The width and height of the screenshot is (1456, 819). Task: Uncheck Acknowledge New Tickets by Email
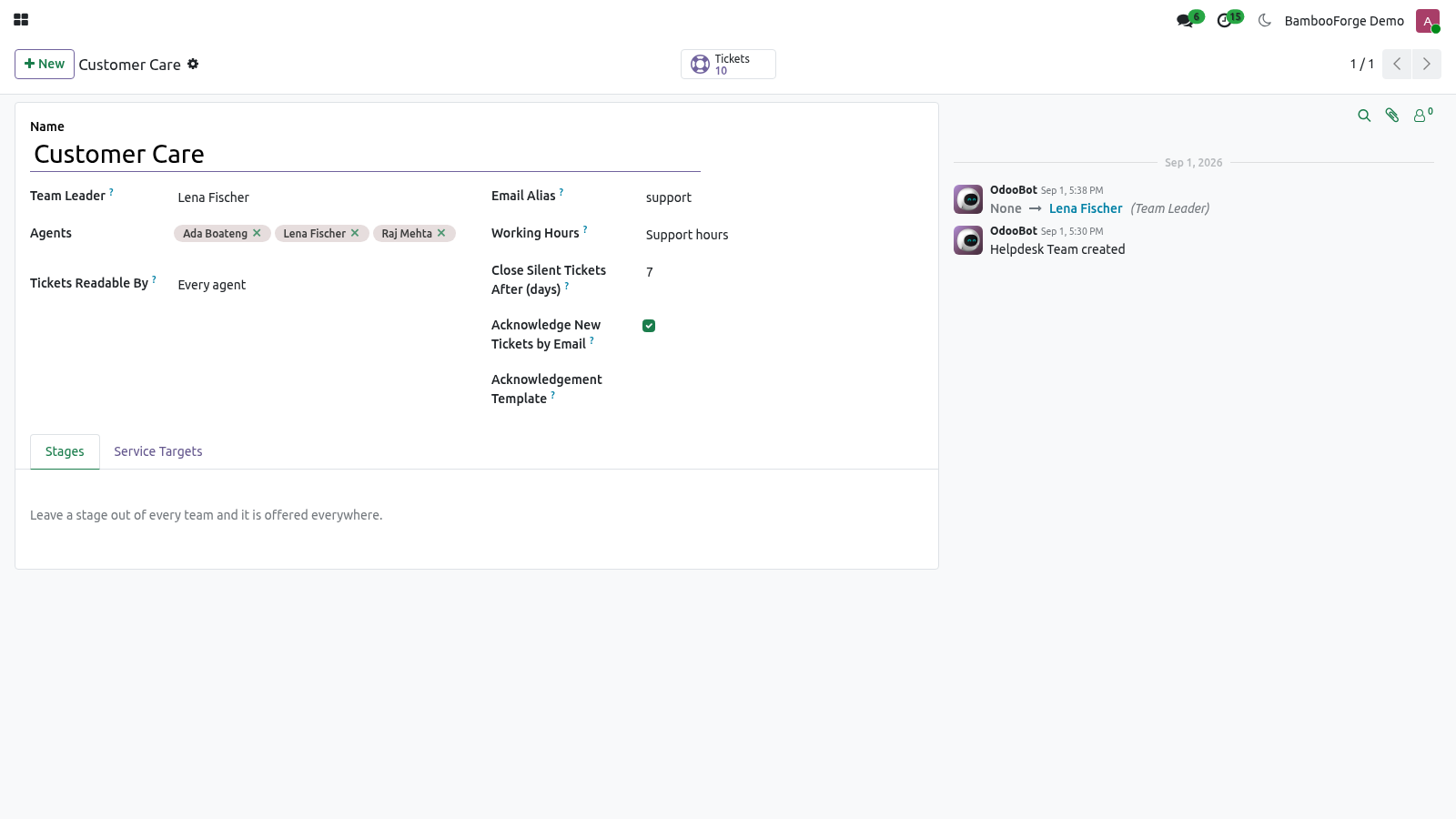coord(649,326)
